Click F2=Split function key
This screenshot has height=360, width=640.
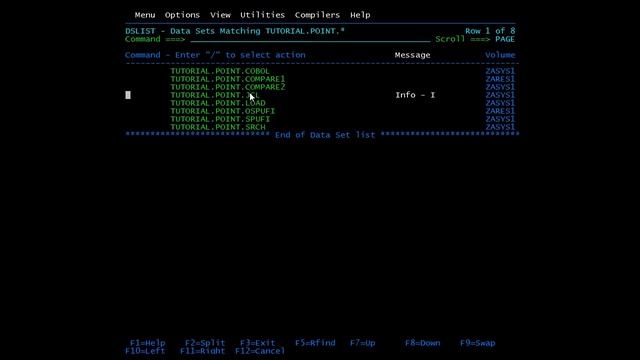coord(205,343)
